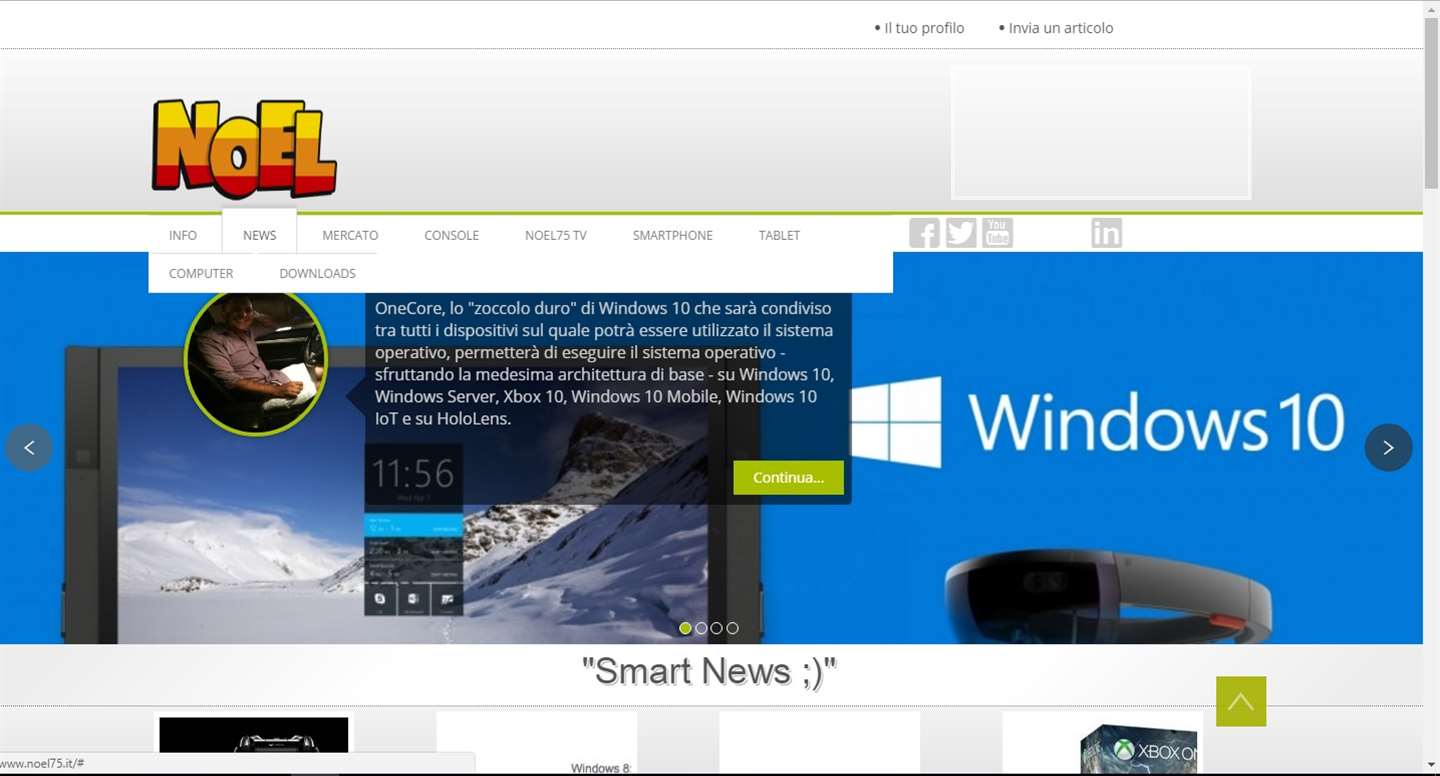Screen dimensions: 1440x776
Task: Click the OneCore slide description text
Action: coord(604,363)
